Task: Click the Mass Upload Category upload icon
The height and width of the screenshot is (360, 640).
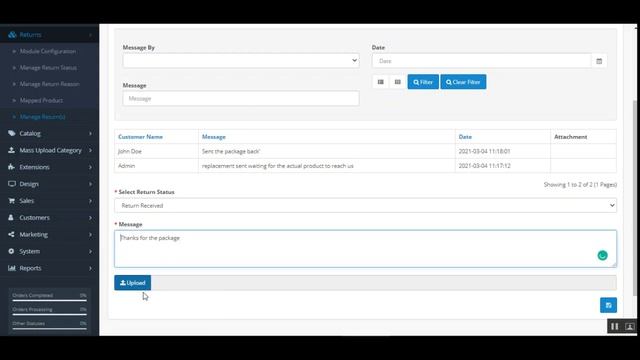Action: [11, 150]
